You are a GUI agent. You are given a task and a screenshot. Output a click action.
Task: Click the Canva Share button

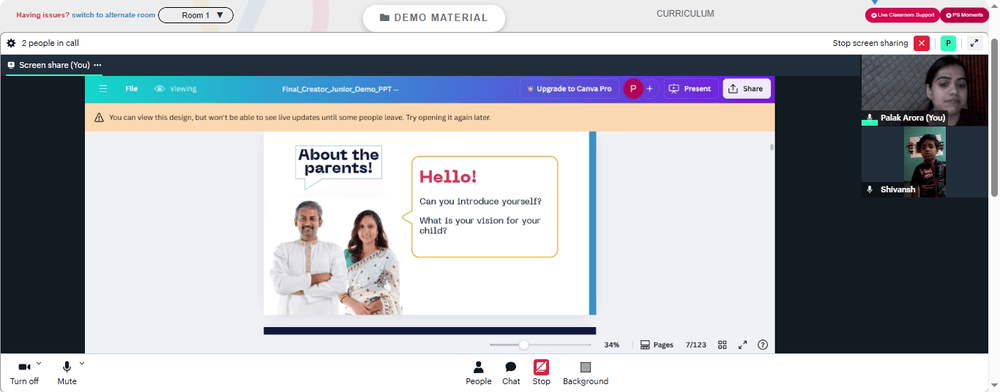point(746,89)
